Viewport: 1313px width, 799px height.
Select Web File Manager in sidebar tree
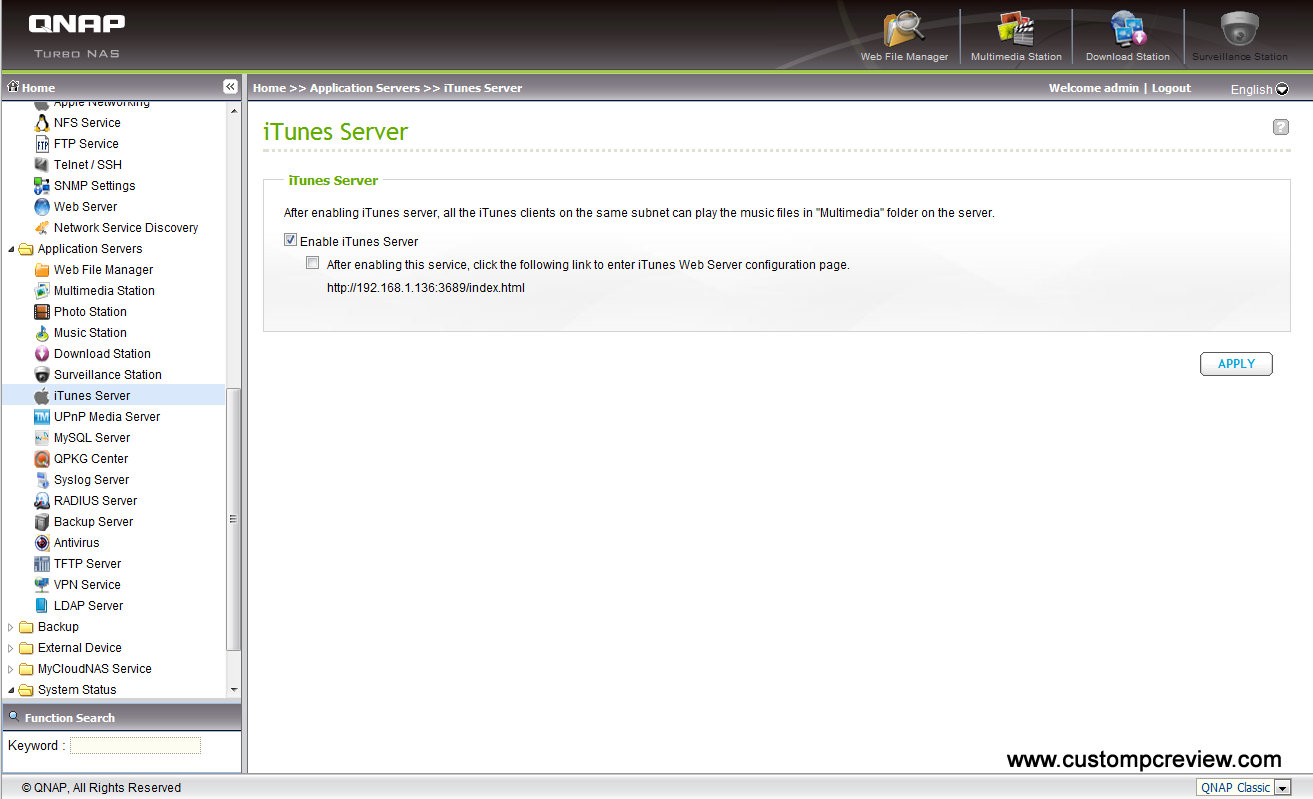coord(104,270)
